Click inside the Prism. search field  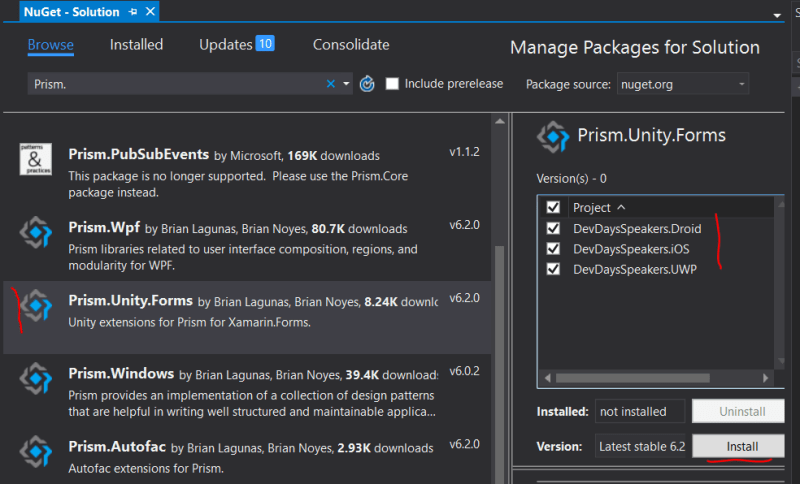point(176,84)
